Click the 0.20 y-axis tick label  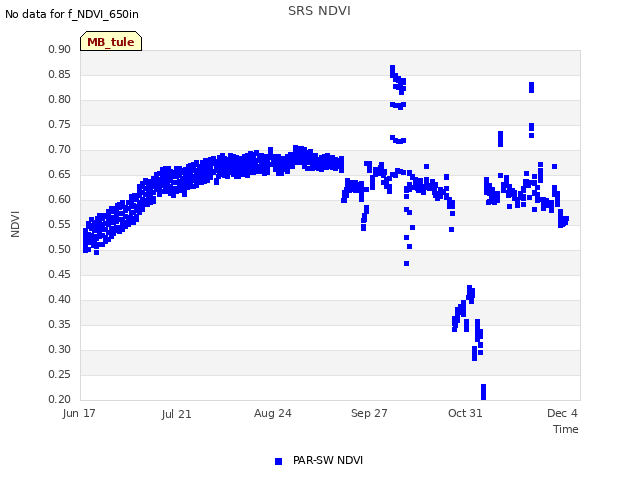pyautogui.click(x=60, y=399)
